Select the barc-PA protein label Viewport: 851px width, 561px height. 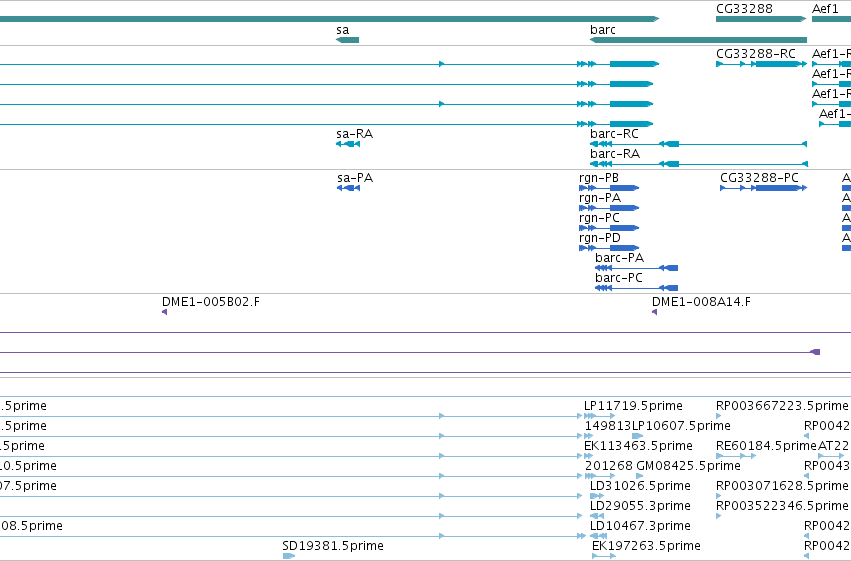(x=619, y=258)
